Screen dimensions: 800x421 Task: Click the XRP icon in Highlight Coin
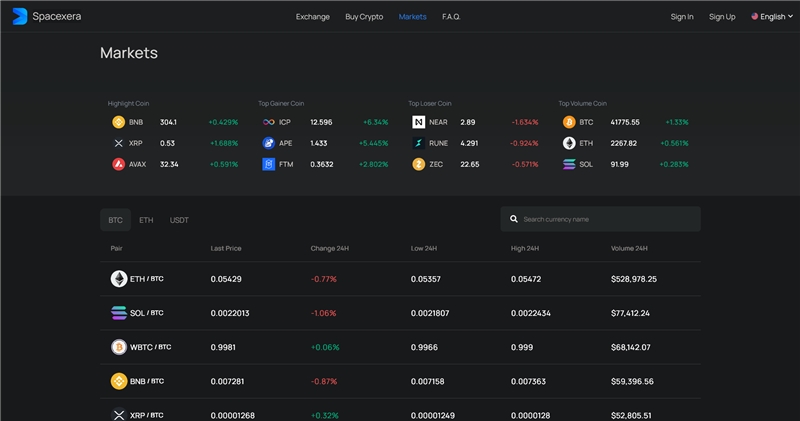pos(118,143)
